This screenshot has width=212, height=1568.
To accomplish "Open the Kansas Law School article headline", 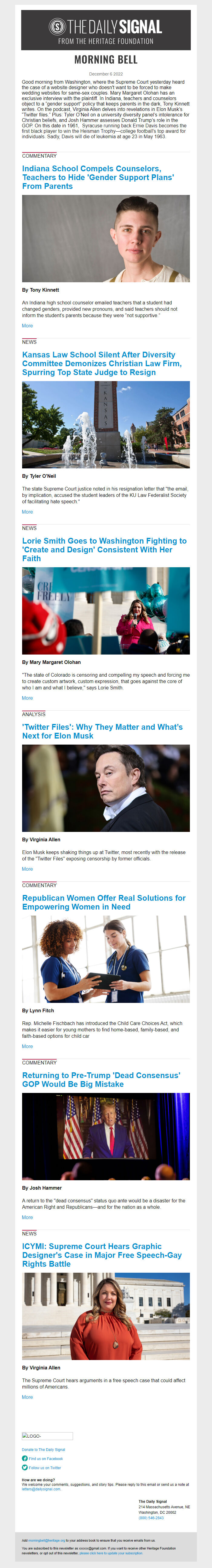I will (x=101, y=364).
